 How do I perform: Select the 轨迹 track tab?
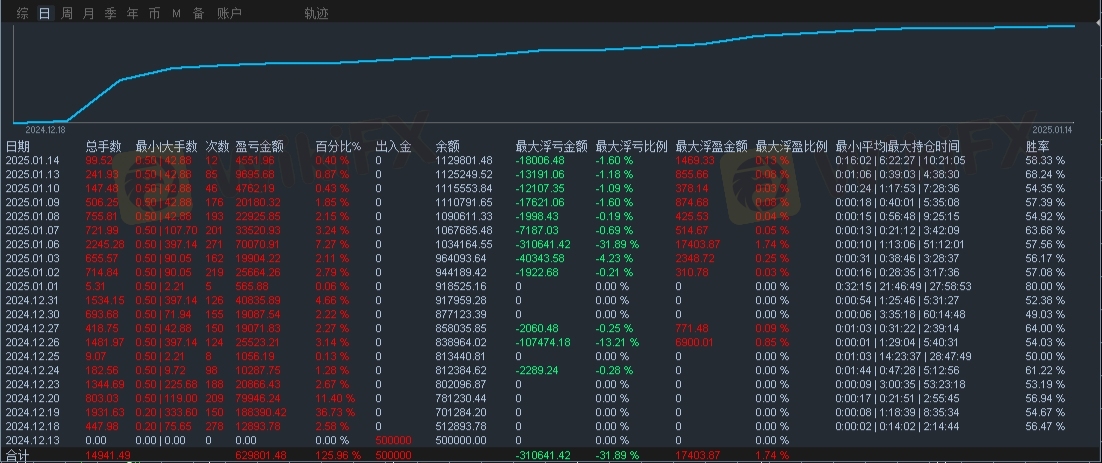316,13
